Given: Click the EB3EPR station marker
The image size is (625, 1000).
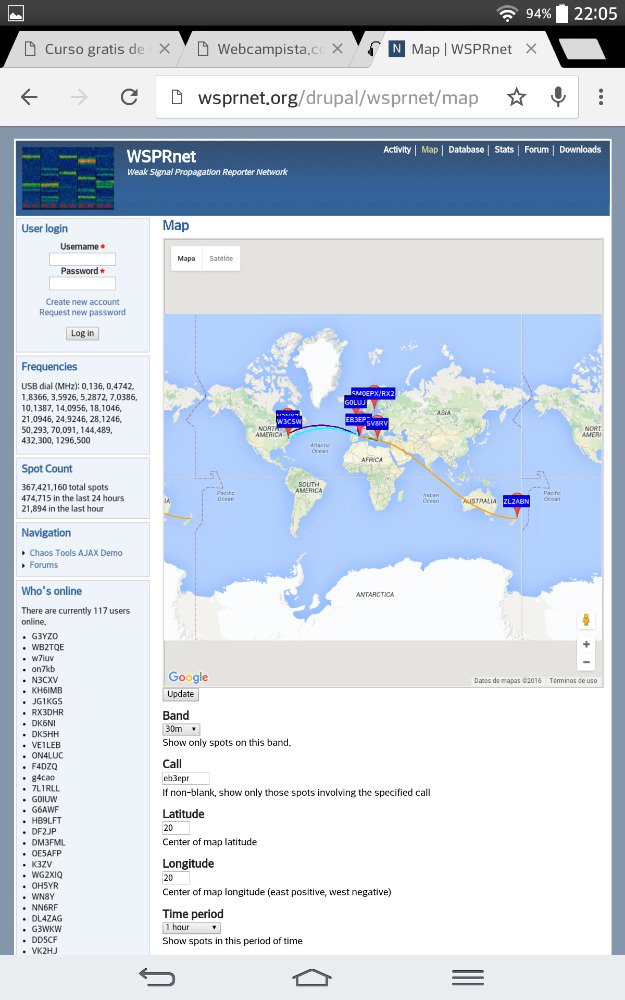Looking at the screenshot, I should click(x=357, y=420).
